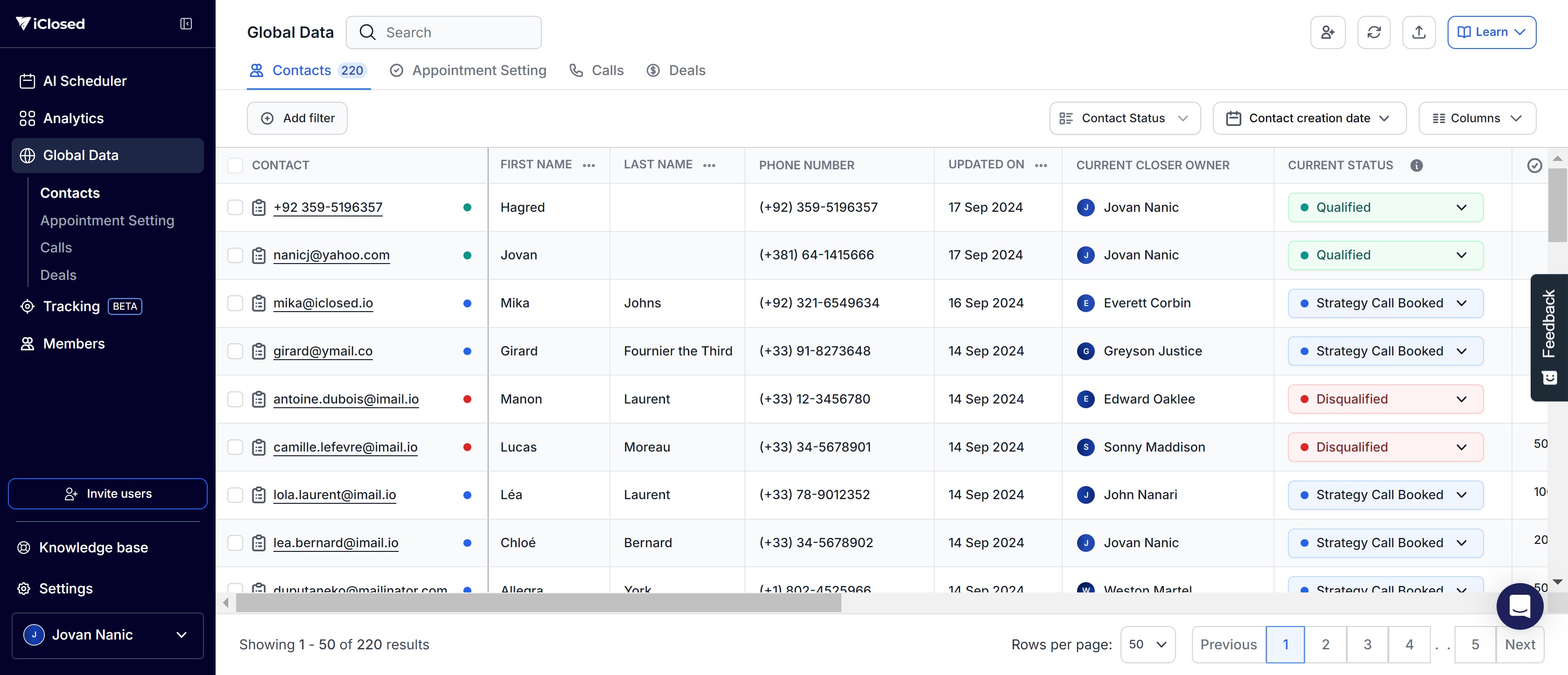Screen dimensions: 1568x675
Task: Click the Current Status info icon
Action: tap(1416, 165)
